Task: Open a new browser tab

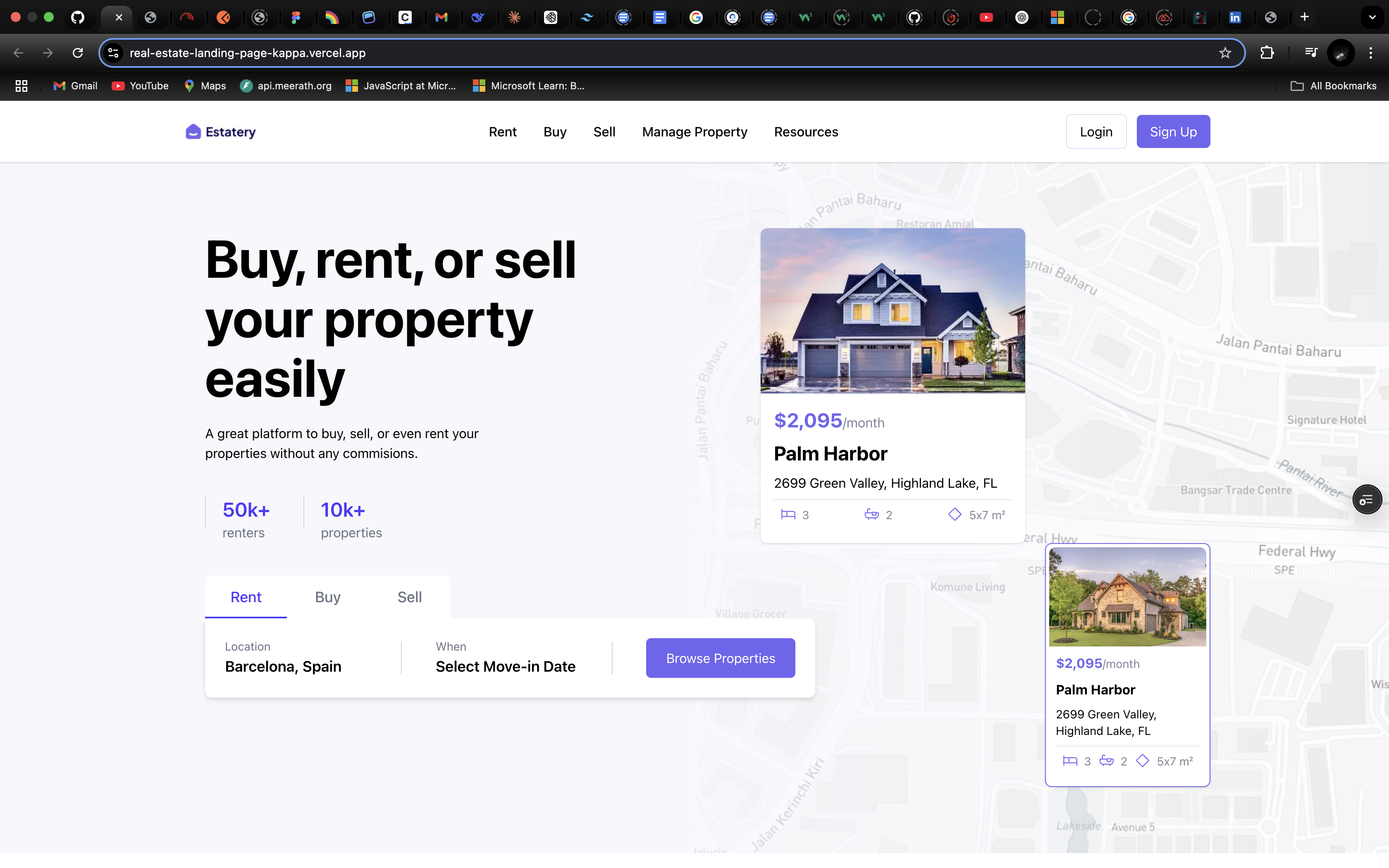Action: (x=1305, y=17)
